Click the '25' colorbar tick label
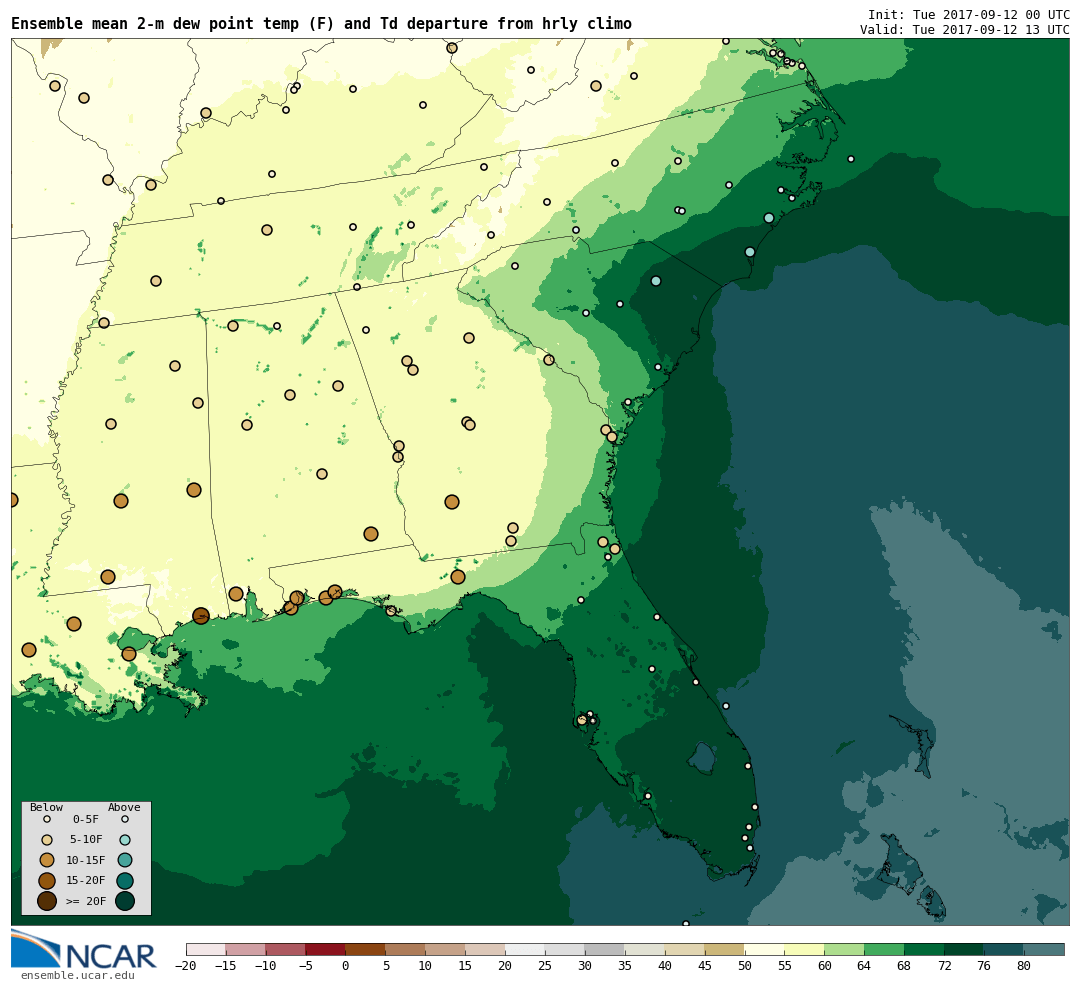 (546, 966)
